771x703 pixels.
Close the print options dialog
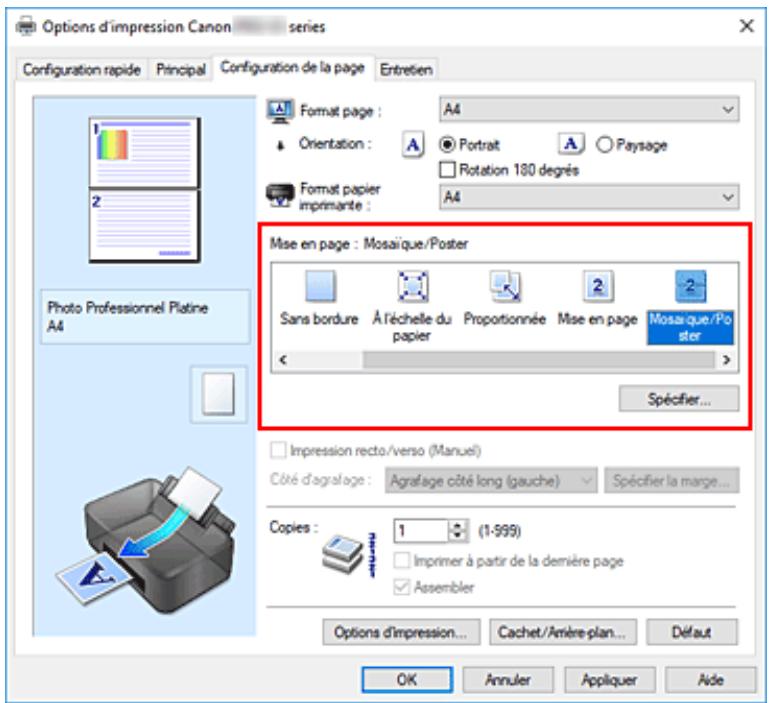746,26
